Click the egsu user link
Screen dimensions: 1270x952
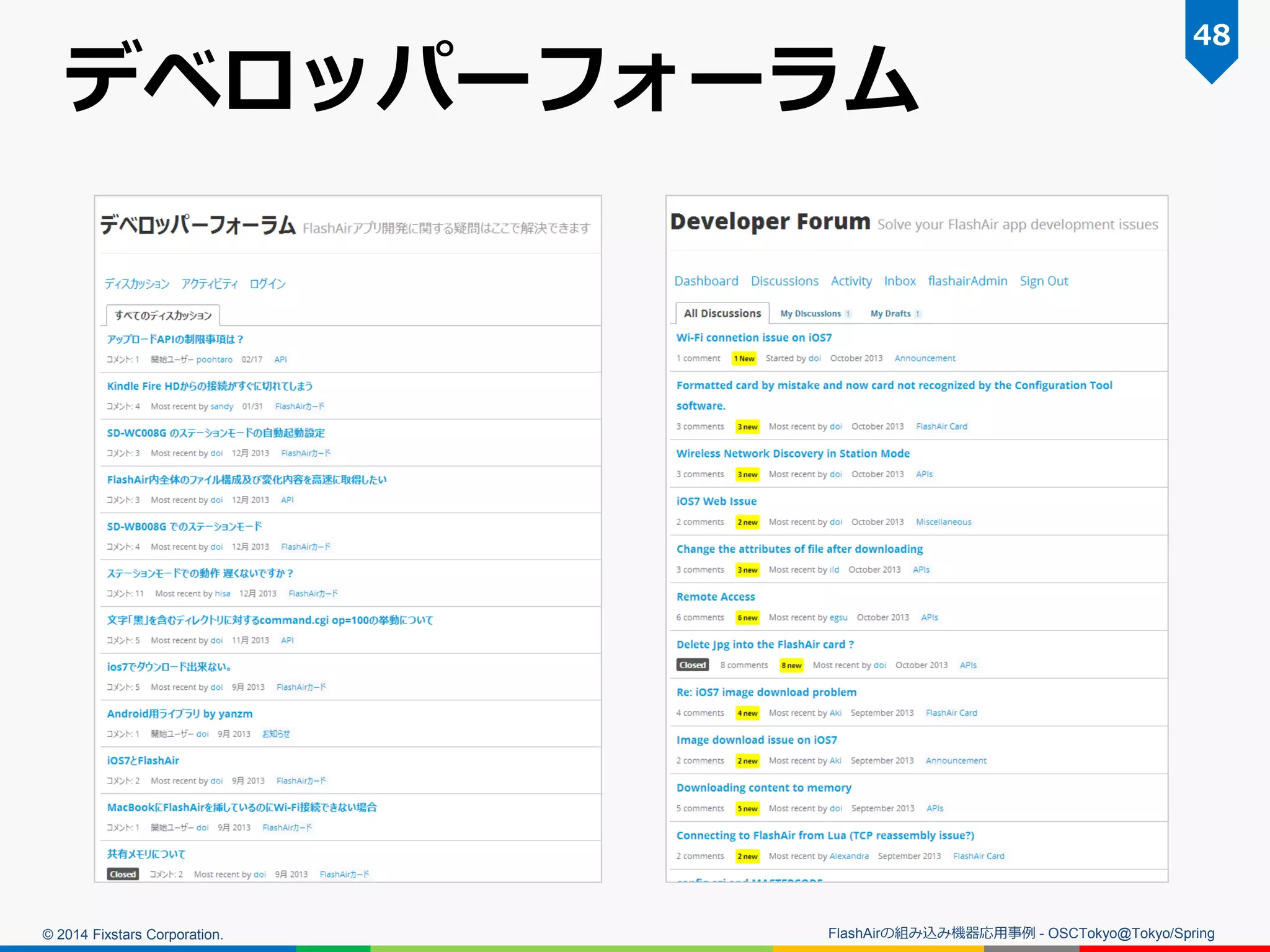(838, 617)
